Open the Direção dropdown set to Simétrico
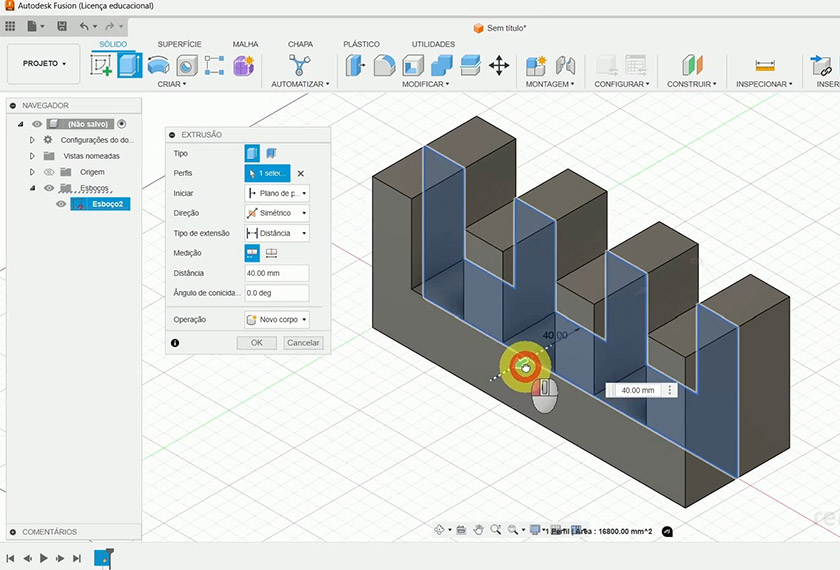 (277, 213)
